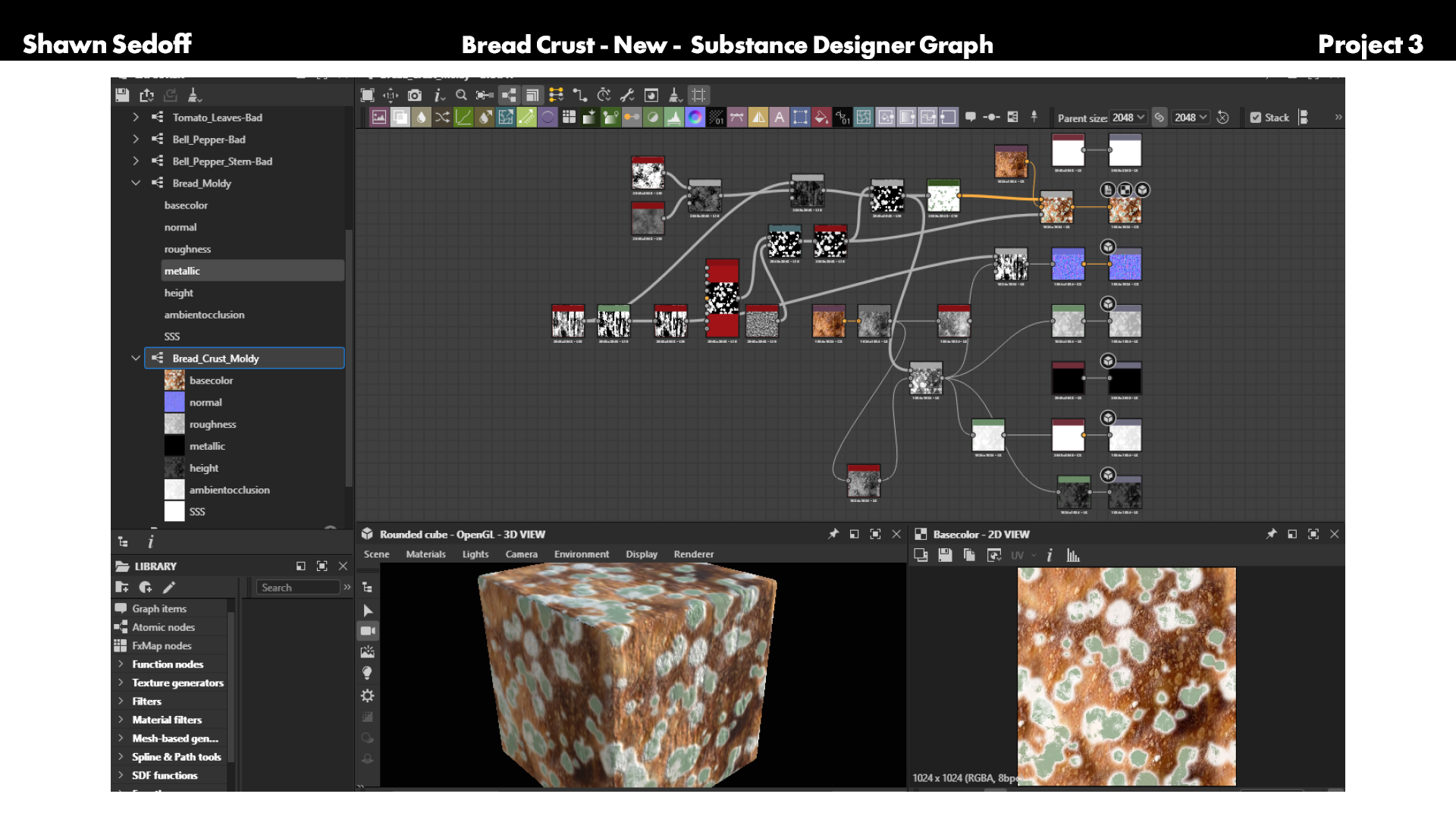1456x819 pixels.
Task: Open the Environment menu in 3D view
Action: [581, 554]
